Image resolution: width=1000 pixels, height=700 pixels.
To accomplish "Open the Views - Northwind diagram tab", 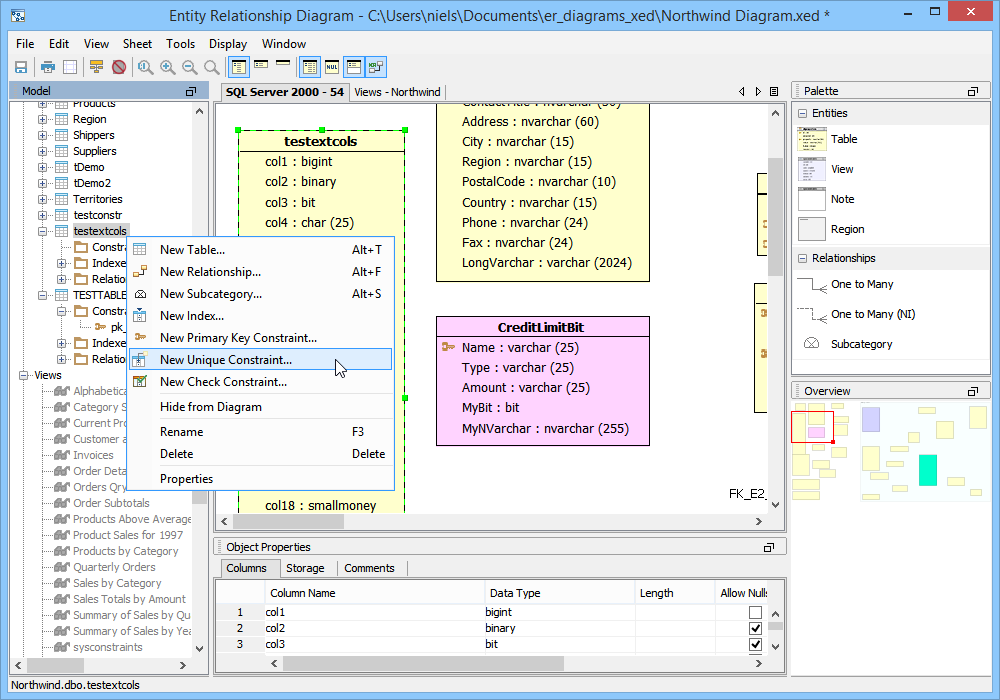I will click(397, 92).
